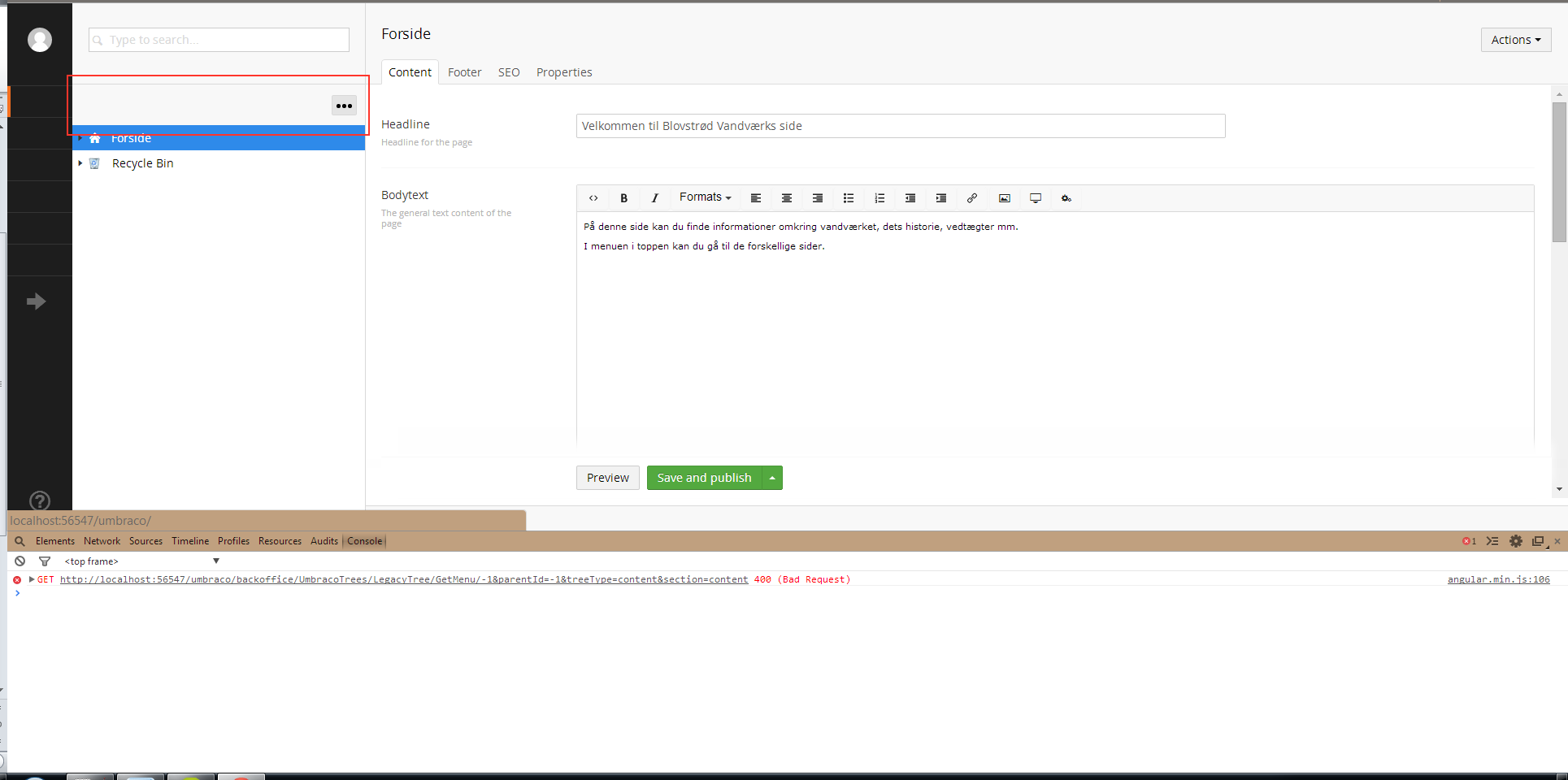Increase indent in the editor

pos(941,198)
